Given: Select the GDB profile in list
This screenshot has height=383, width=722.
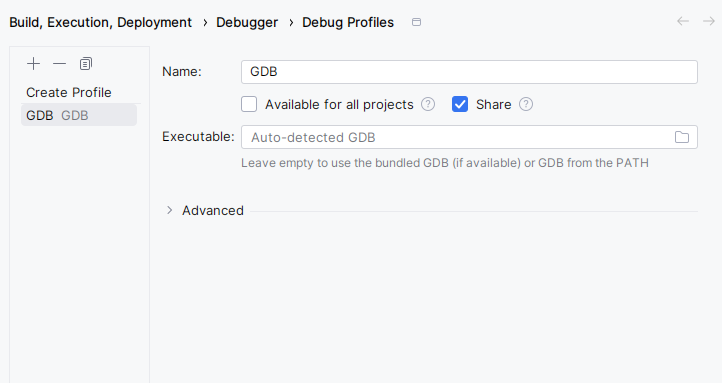Looking at the screenshot, I should (x=79, y=115).
